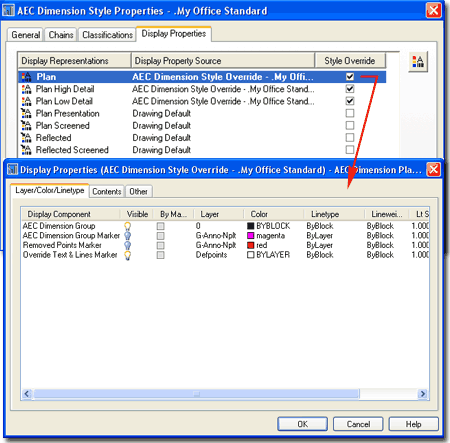Switch to the Chains tab
450x443 pixels.
click(61, 35)
